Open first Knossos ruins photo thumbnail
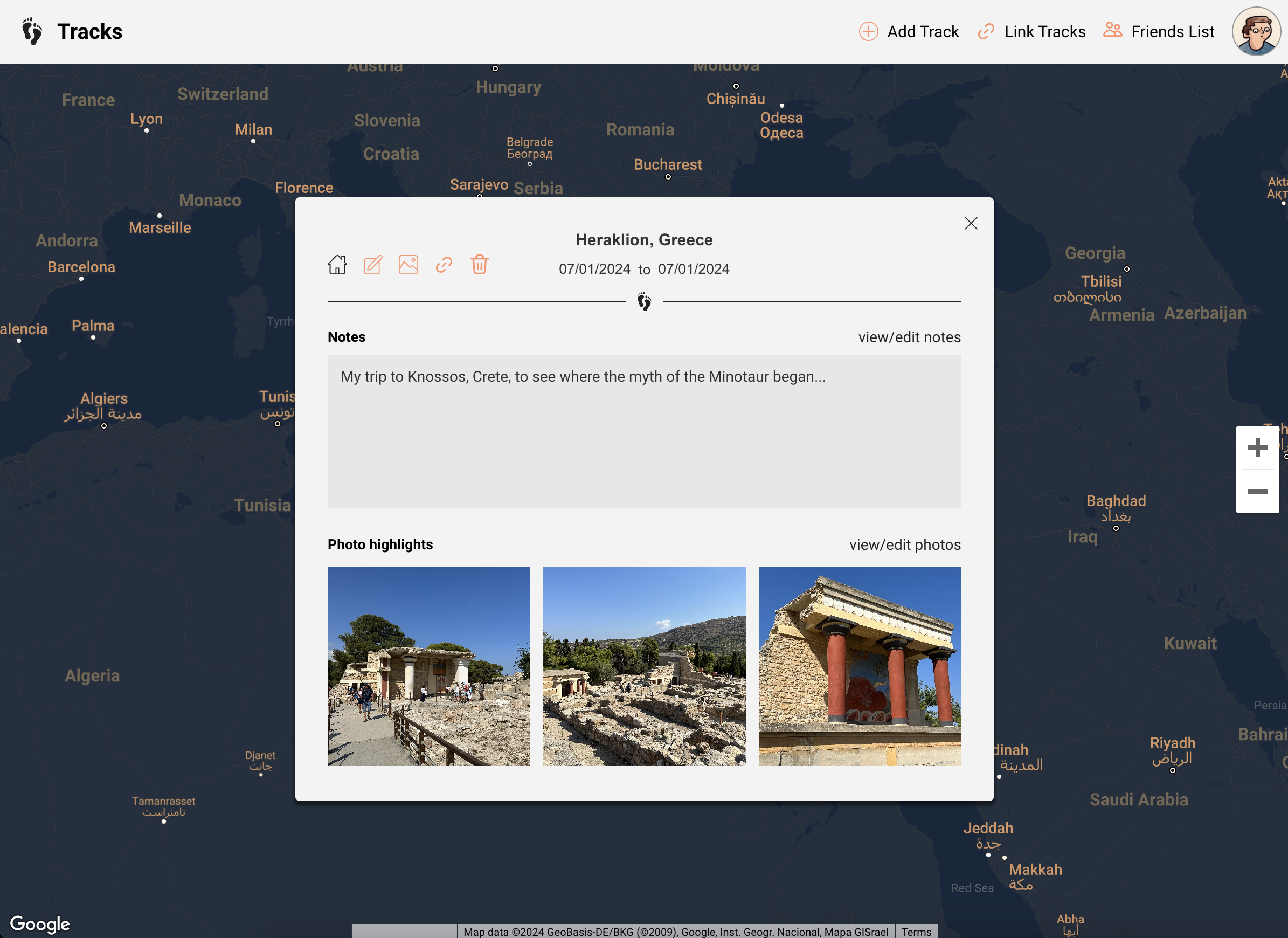The image size is (1288, 938). tap(429, 666)
